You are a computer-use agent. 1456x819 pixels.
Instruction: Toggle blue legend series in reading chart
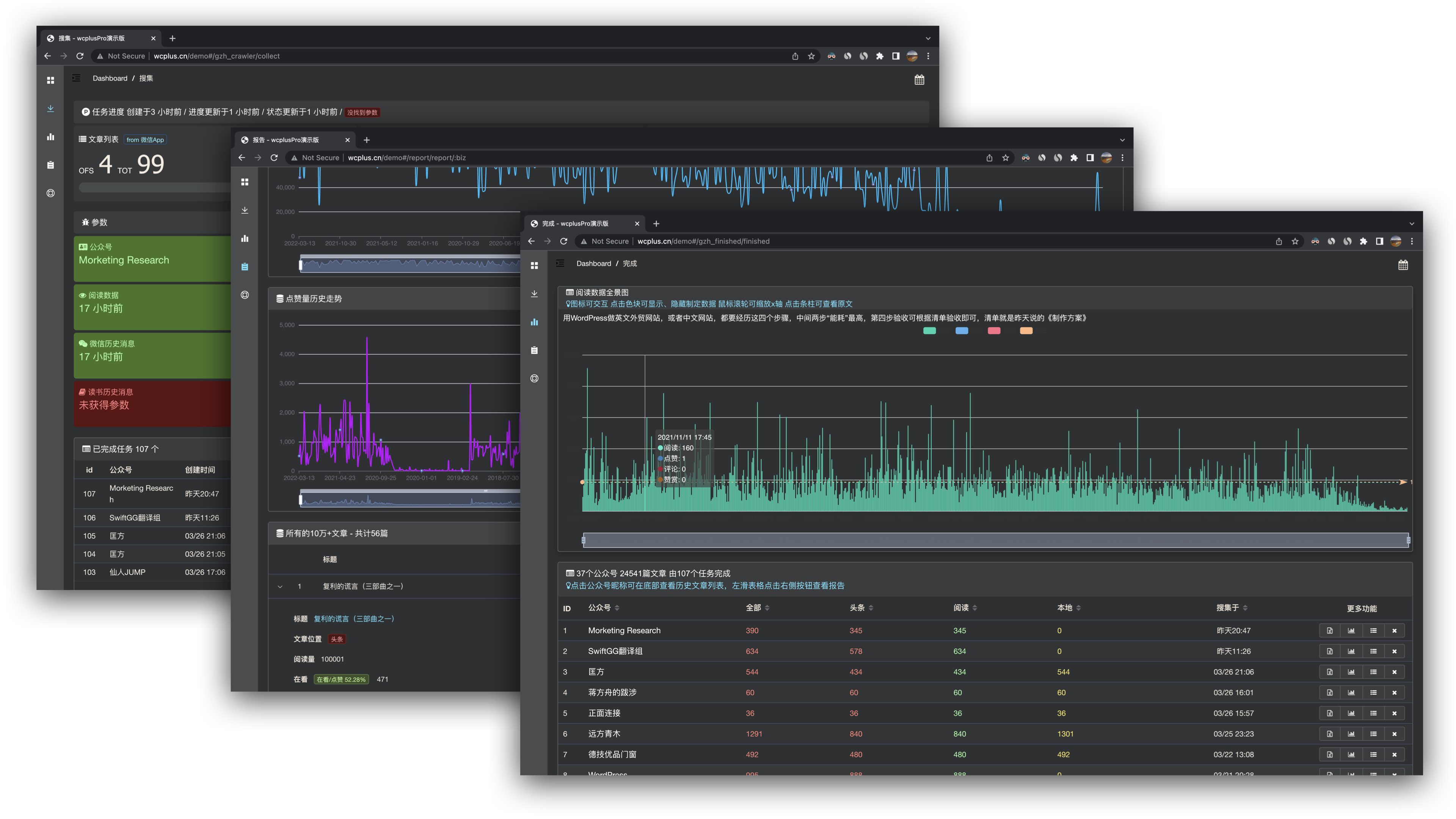point(962,331)
